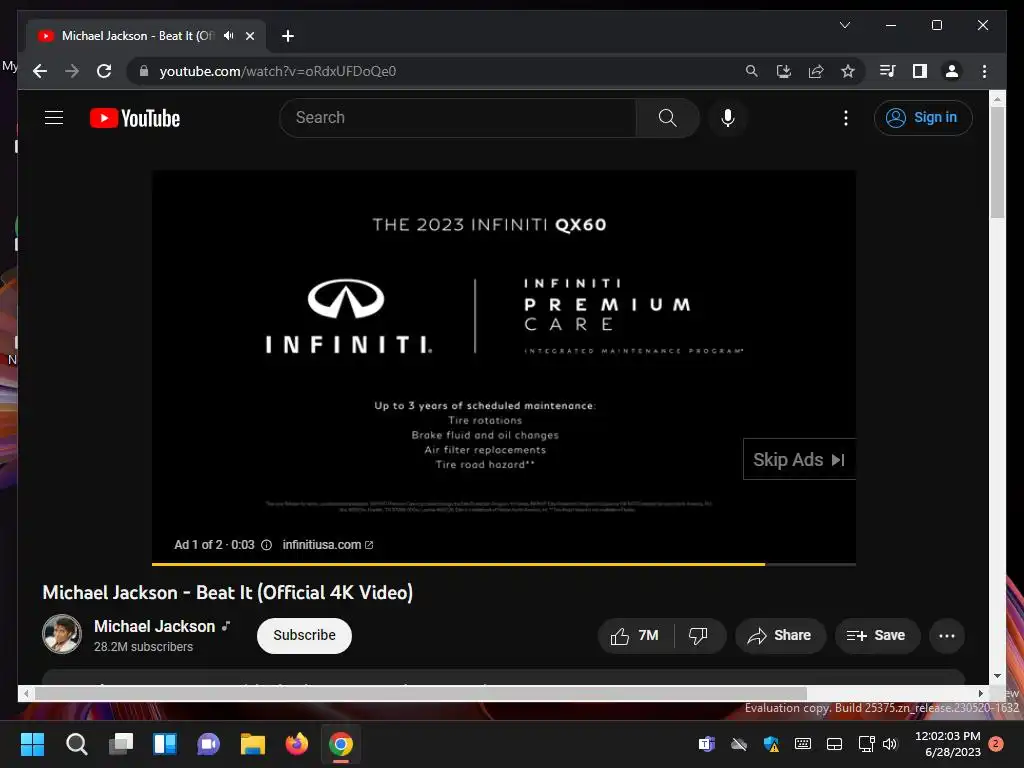Open Chrome zoom magnifier in address bar
Viewport: 1024px width, 768px height.
(752, 71)
